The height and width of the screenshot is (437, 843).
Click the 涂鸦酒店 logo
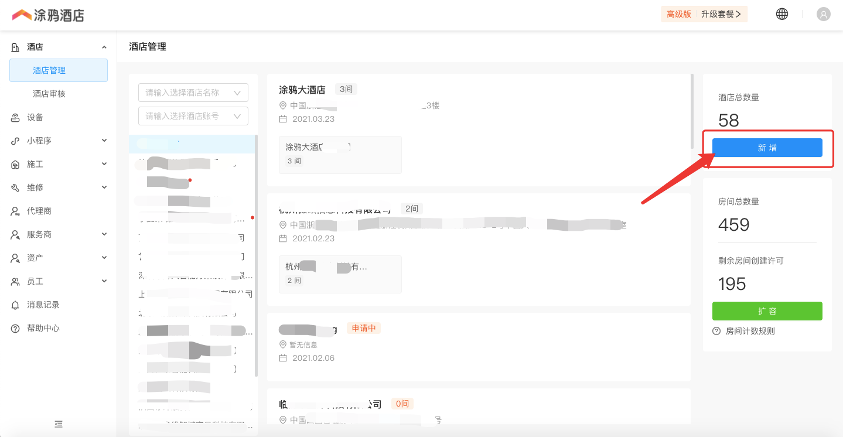click(47, 15)
